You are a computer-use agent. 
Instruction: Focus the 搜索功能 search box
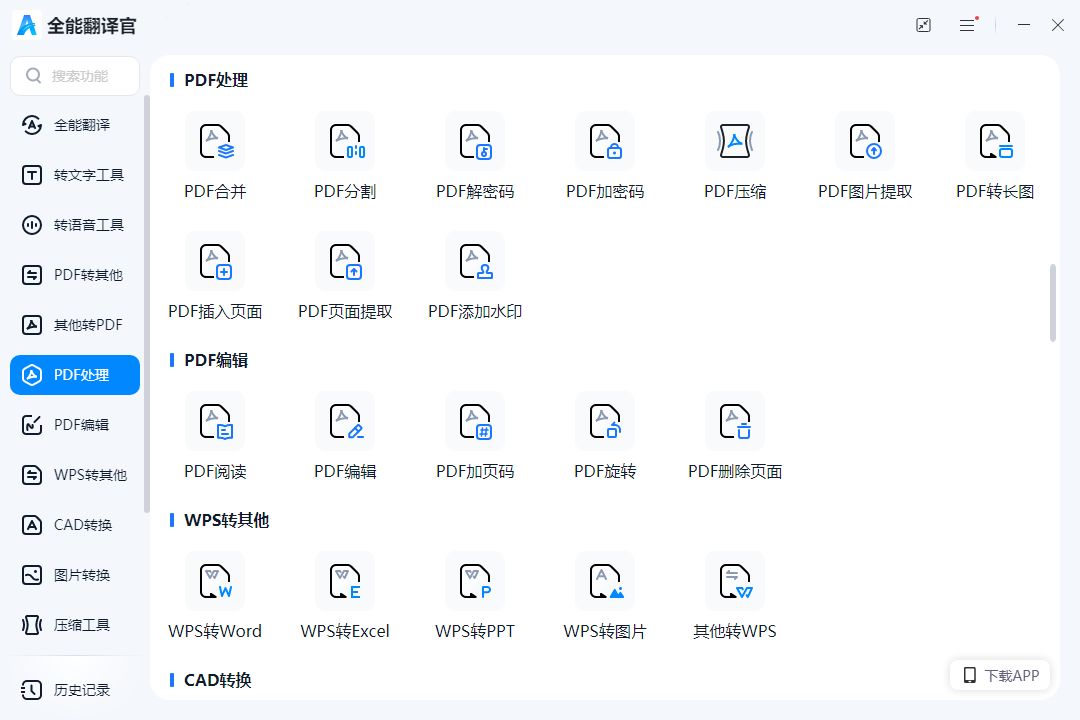75,76
